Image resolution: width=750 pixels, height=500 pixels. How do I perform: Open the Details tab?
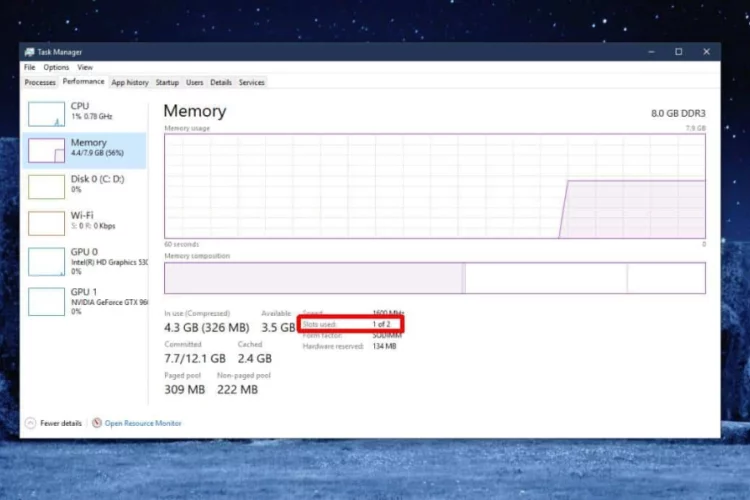pos(221,82)
